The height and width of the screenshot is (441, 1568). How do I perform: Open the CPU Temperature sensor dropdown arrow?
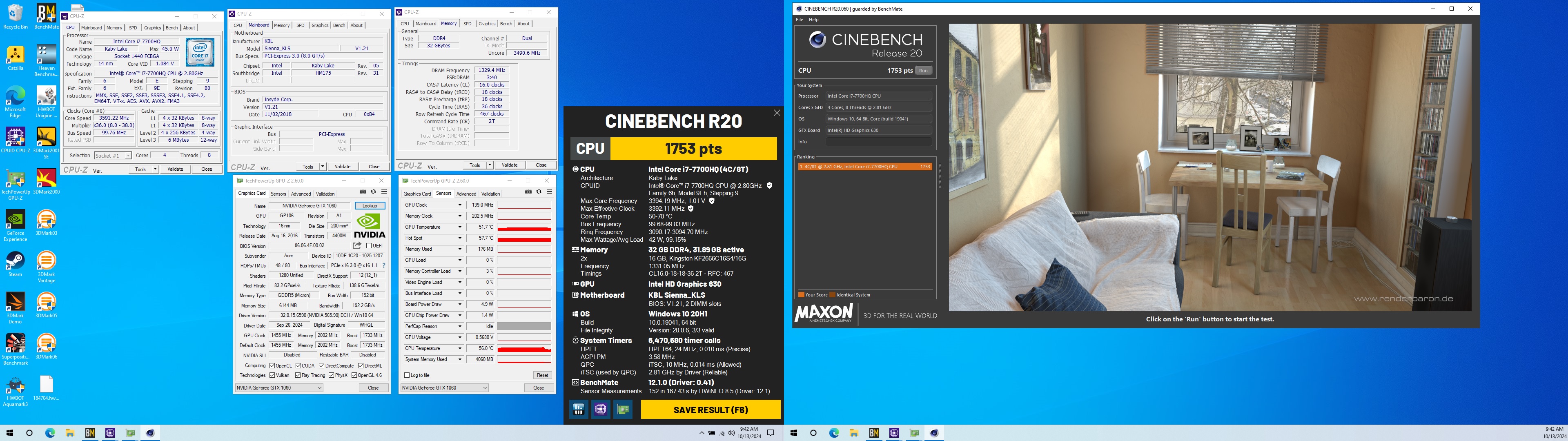(459, 348)
